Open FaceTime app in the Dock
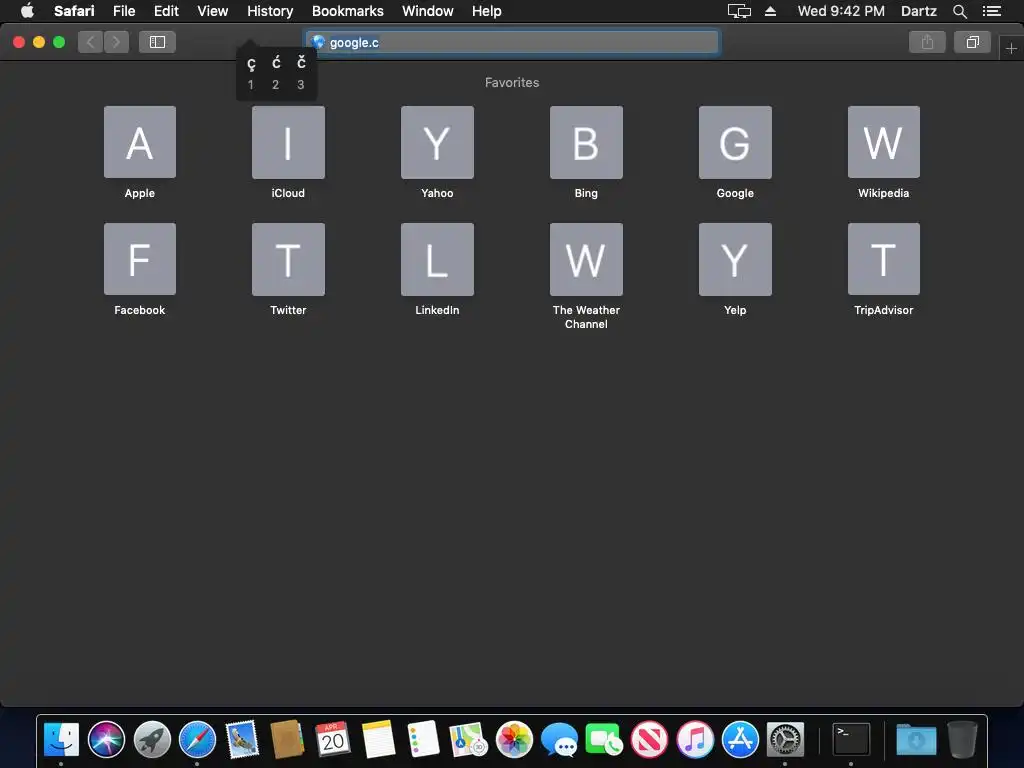The height and width of the screenshot is (768, 1024). click(x=604, y=740)
